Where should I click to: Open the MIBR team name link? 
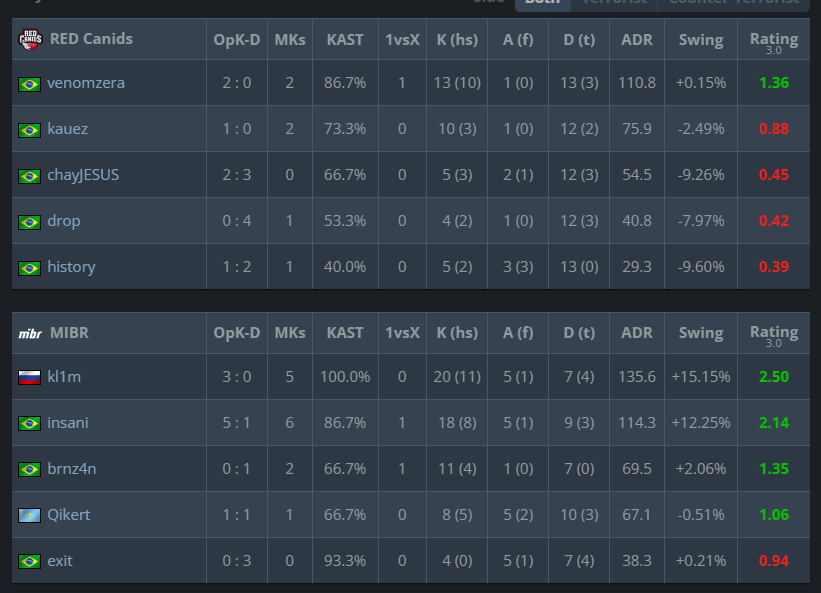[69, 333]
